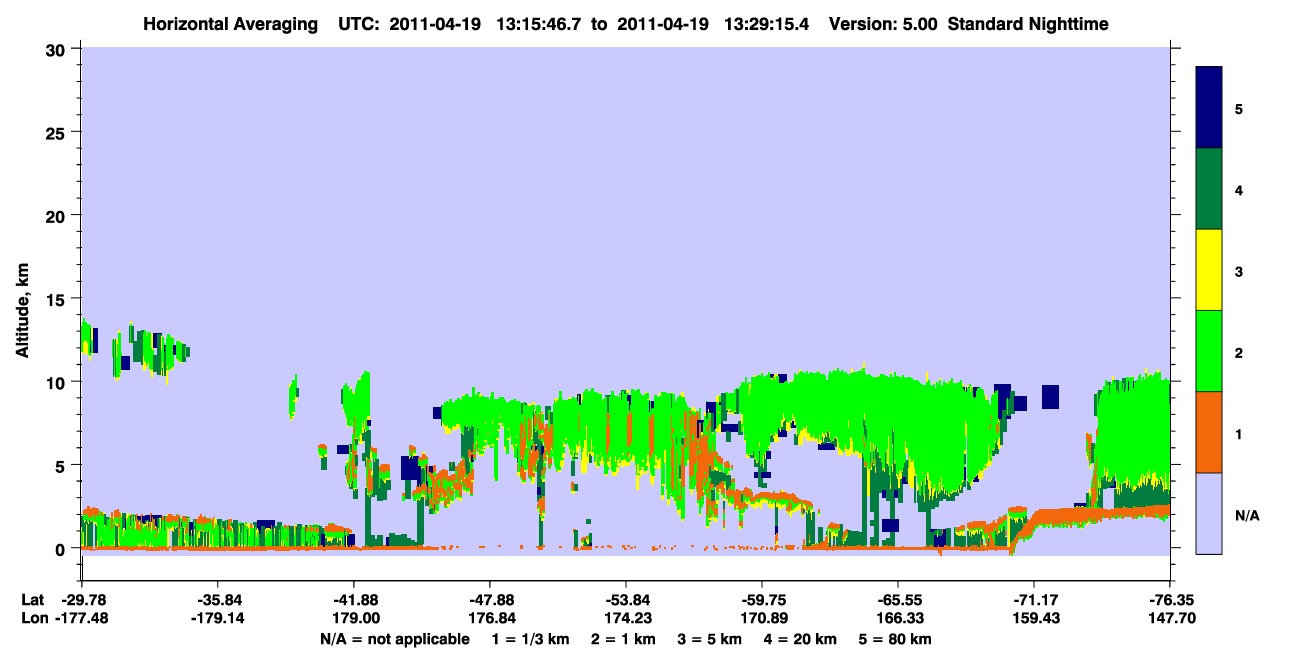Click the colorbar label '3'
The image size is (1300, 667).
(1239, 270)
